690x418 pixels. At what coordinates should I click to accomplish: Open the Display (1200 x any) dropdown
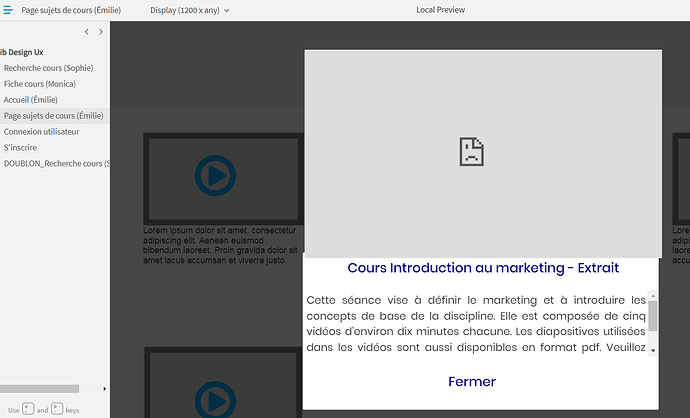coord(190,10)
